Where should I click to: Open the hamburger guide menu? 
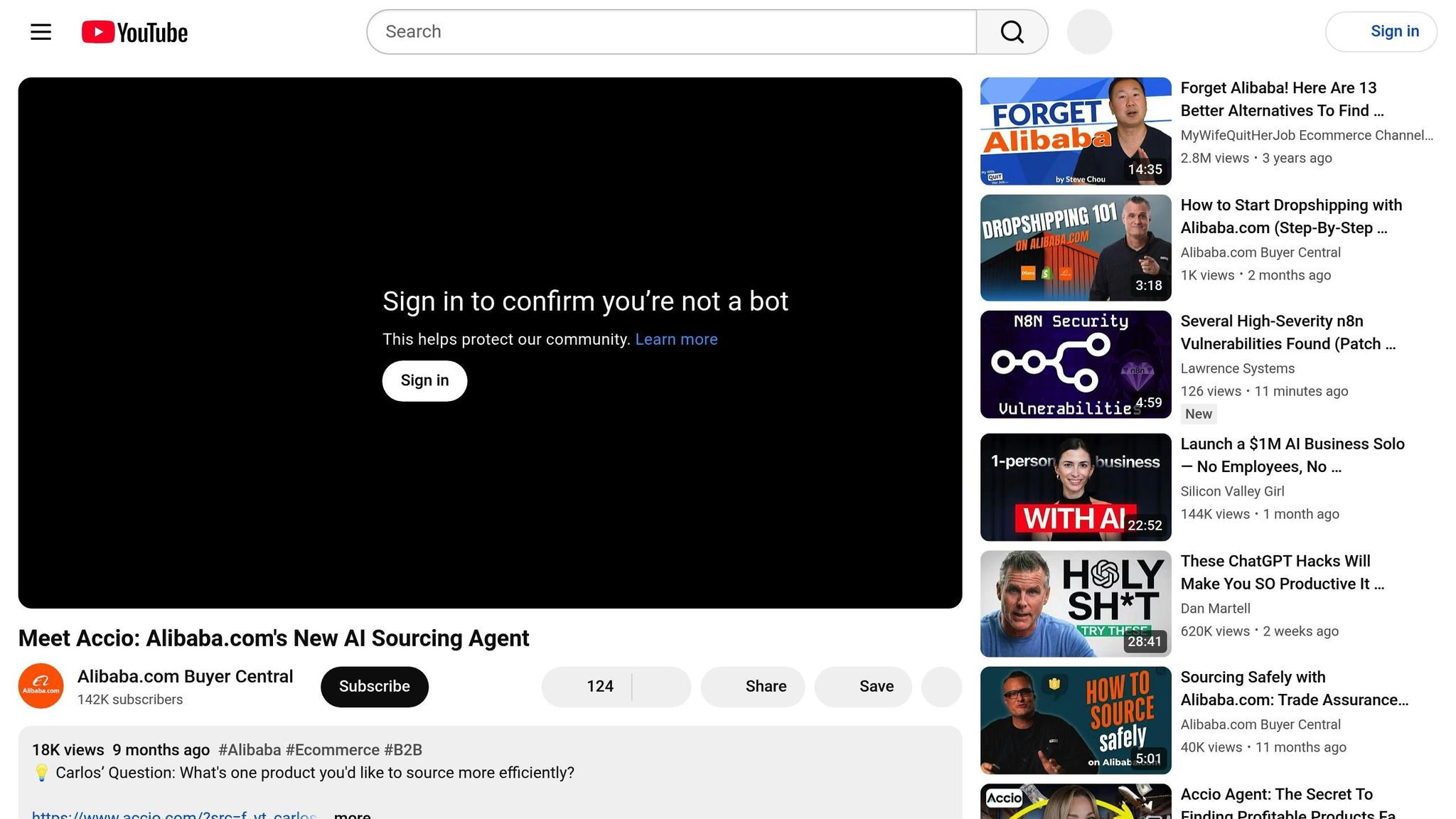coord(41,32)
